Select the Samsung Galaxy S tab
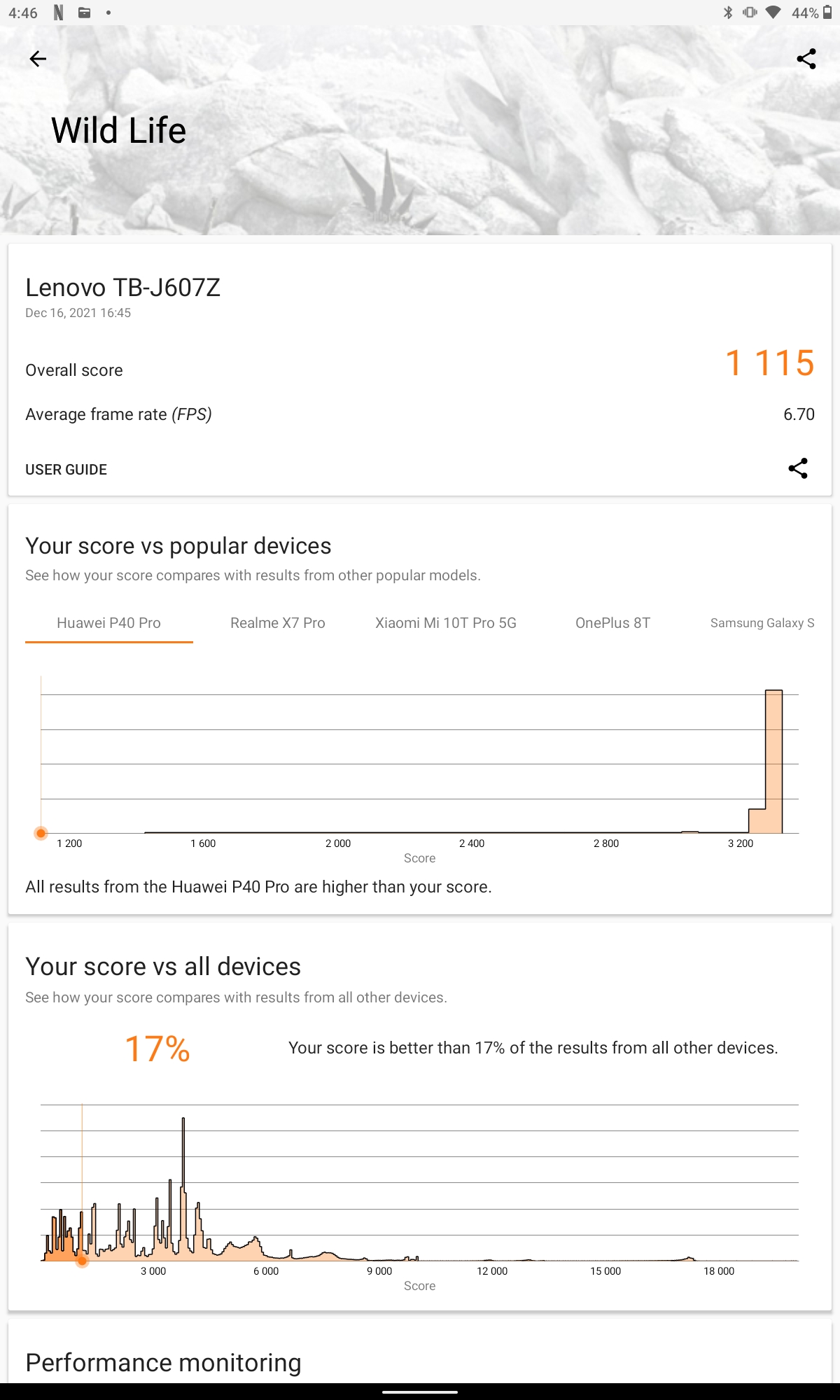This screenshot has width=840, height=1400. point(762,623)
